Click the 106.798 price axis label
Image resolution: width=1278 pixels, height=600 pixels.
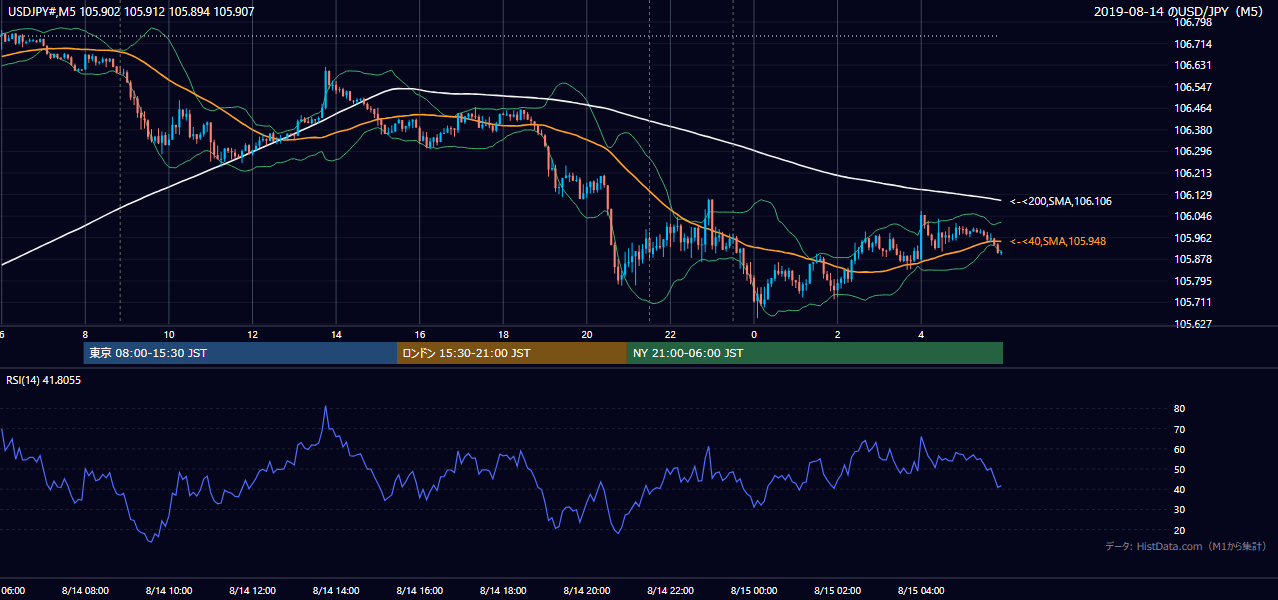point(1193,22)
